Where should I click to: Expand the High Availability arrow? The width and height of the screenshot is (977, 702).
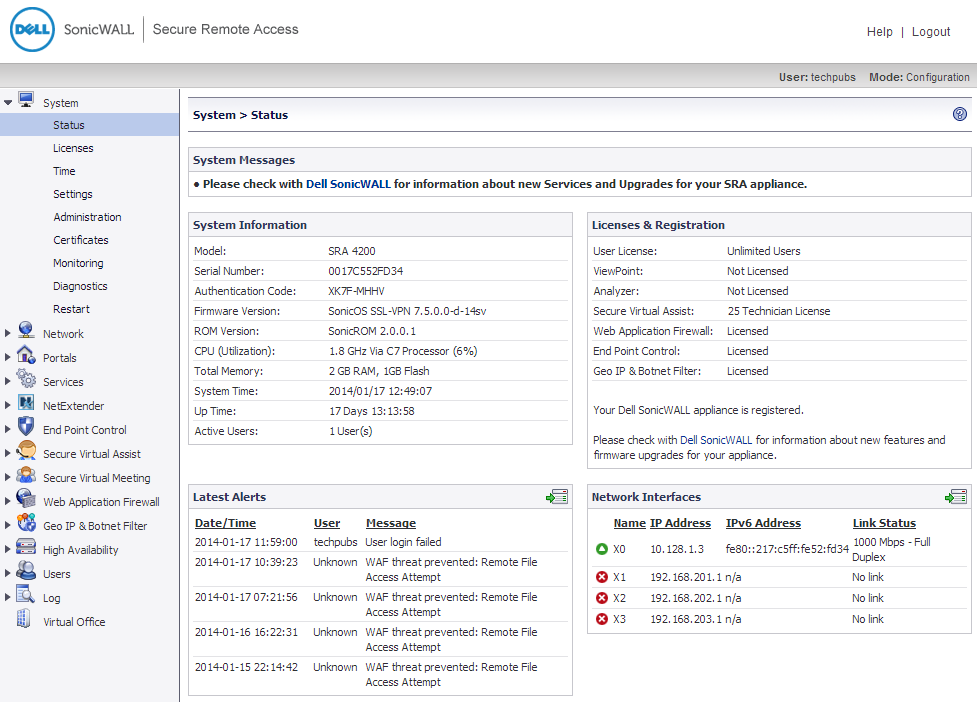(7, 549)
